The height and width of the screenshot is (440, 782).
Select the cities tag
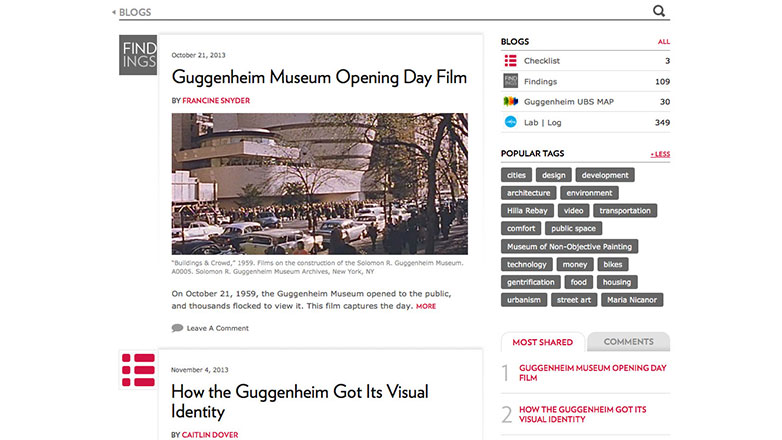click(x=516, y=175)
